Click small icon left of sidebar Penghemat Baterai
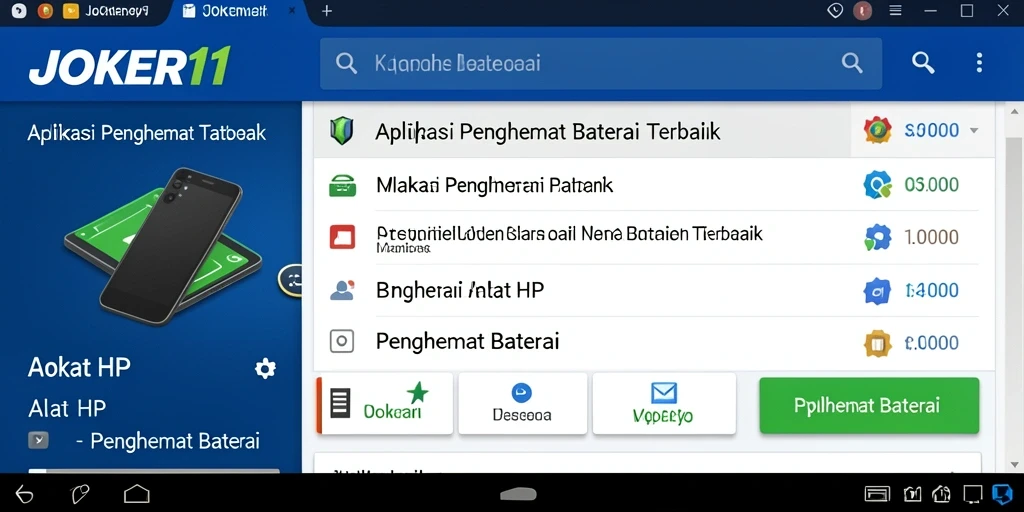This screenshot has width=1024, height=512. 38,440
